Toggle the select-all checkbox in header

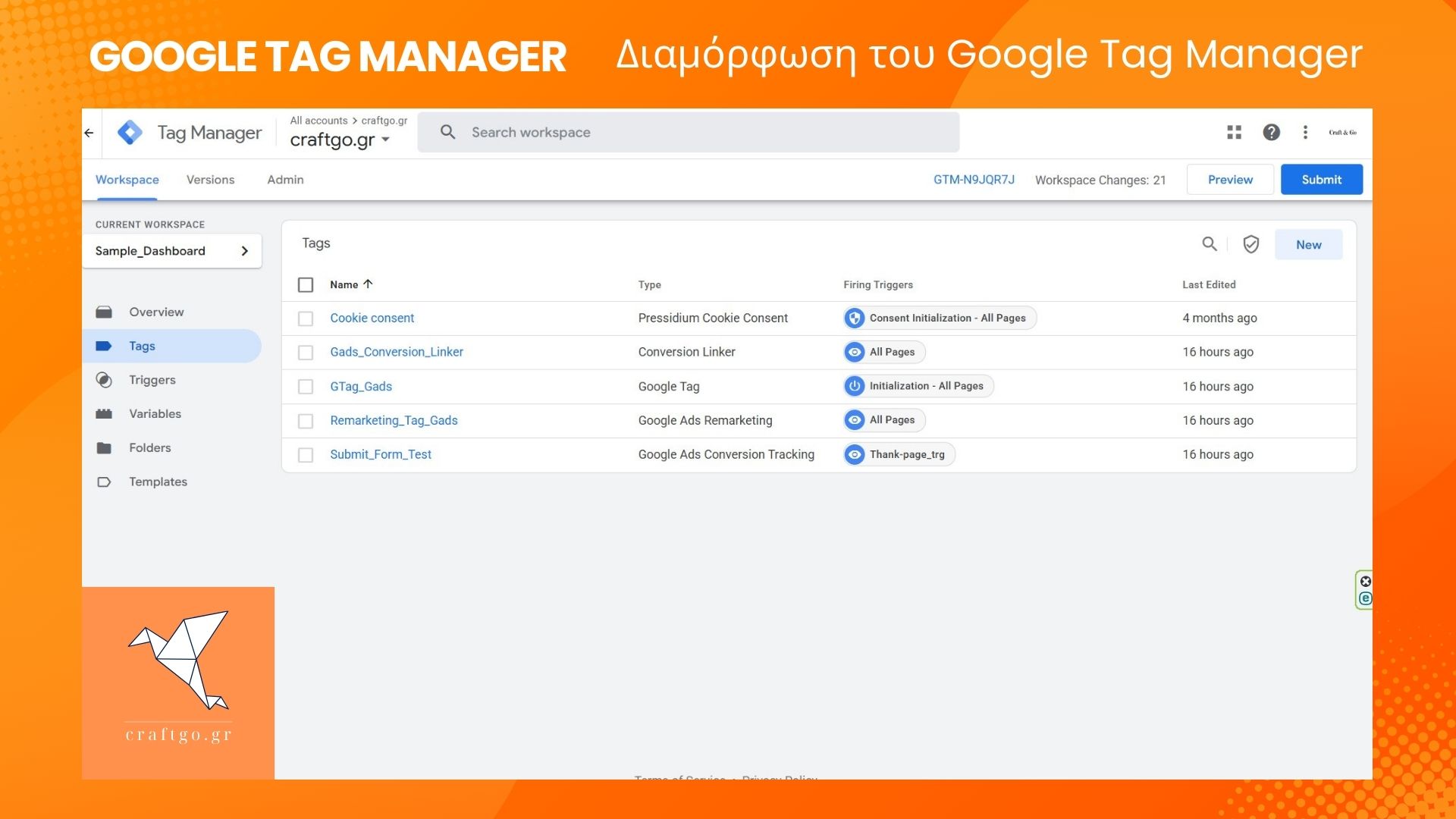click(306, 285)
